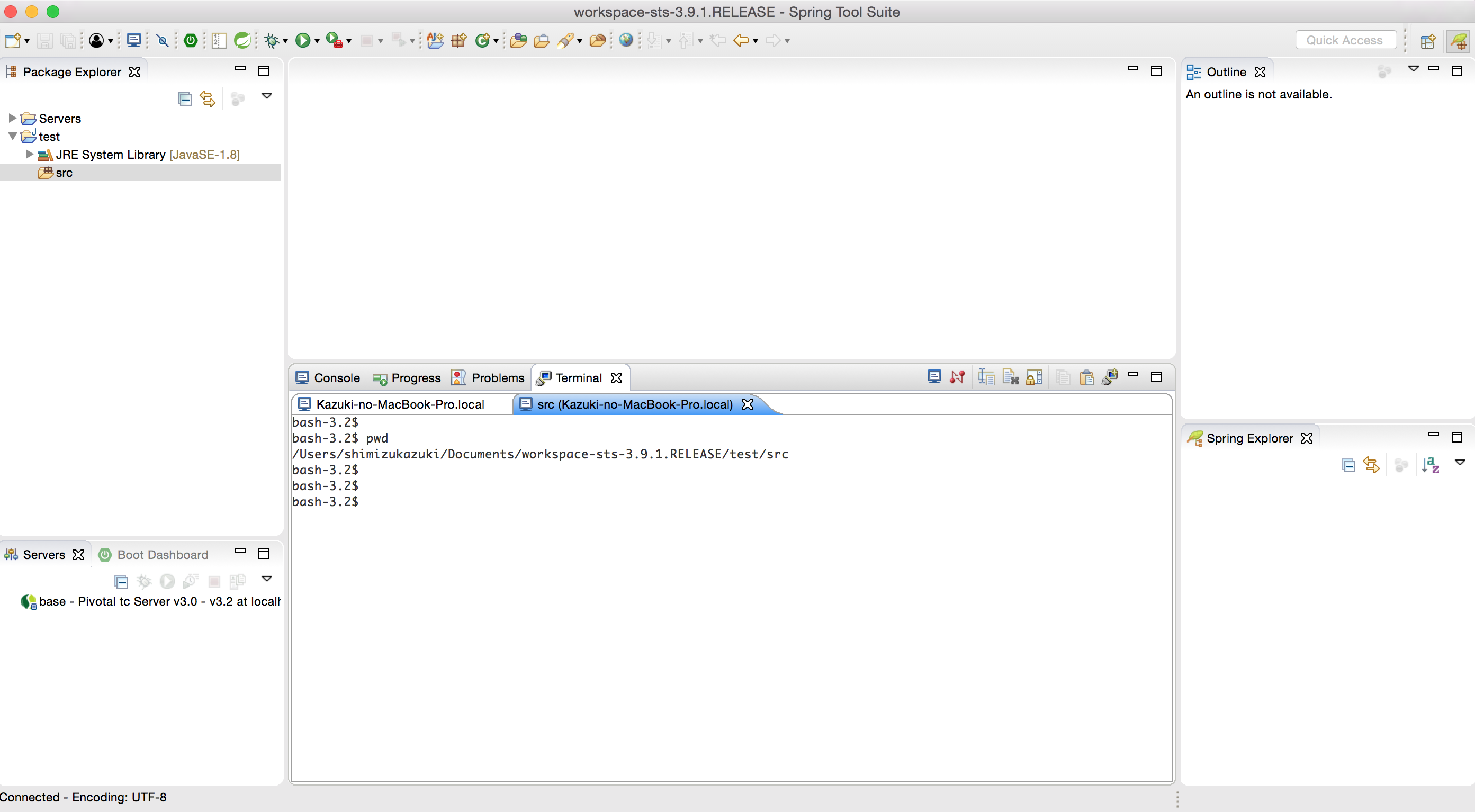Toggle Skip All Breakpoints in the toolbar

pos(163,40)
